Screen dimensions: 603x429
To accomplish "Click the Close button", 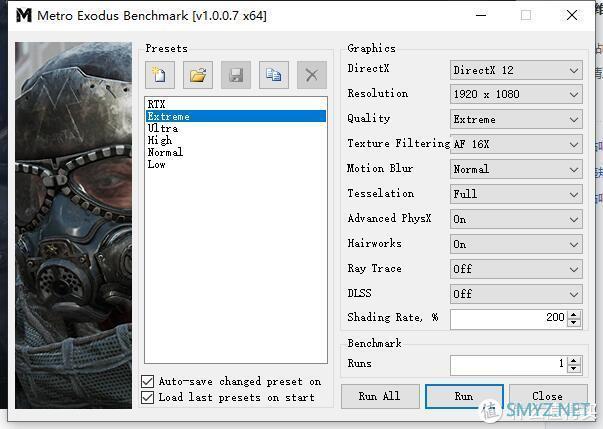I will [548, 396].
